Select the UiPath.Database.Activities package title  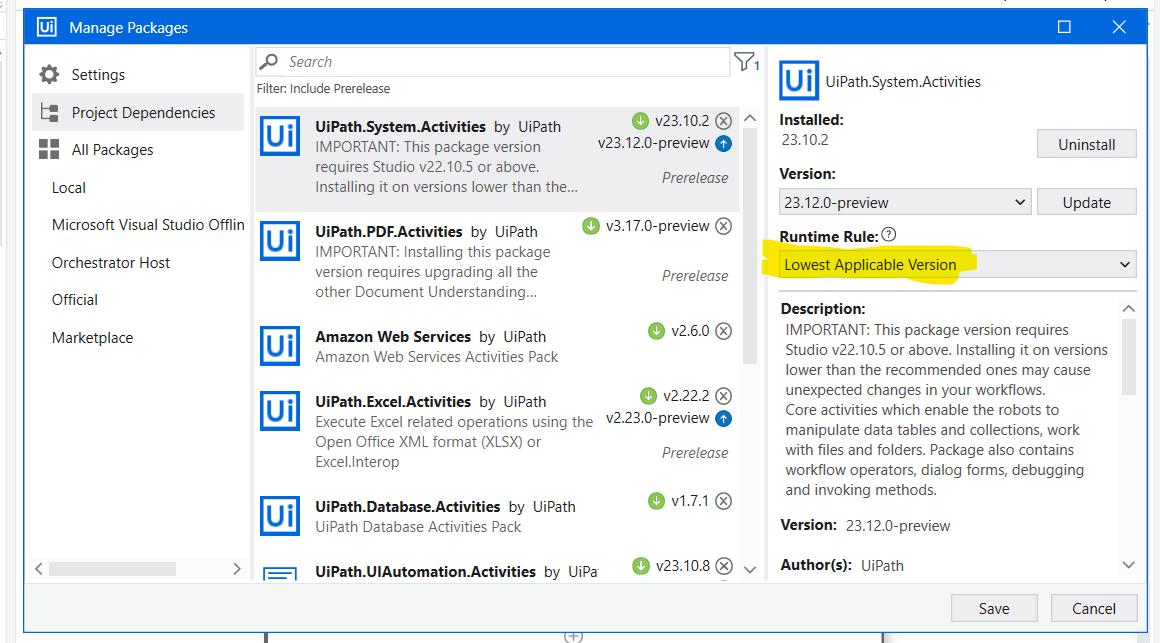pos(408,507)
